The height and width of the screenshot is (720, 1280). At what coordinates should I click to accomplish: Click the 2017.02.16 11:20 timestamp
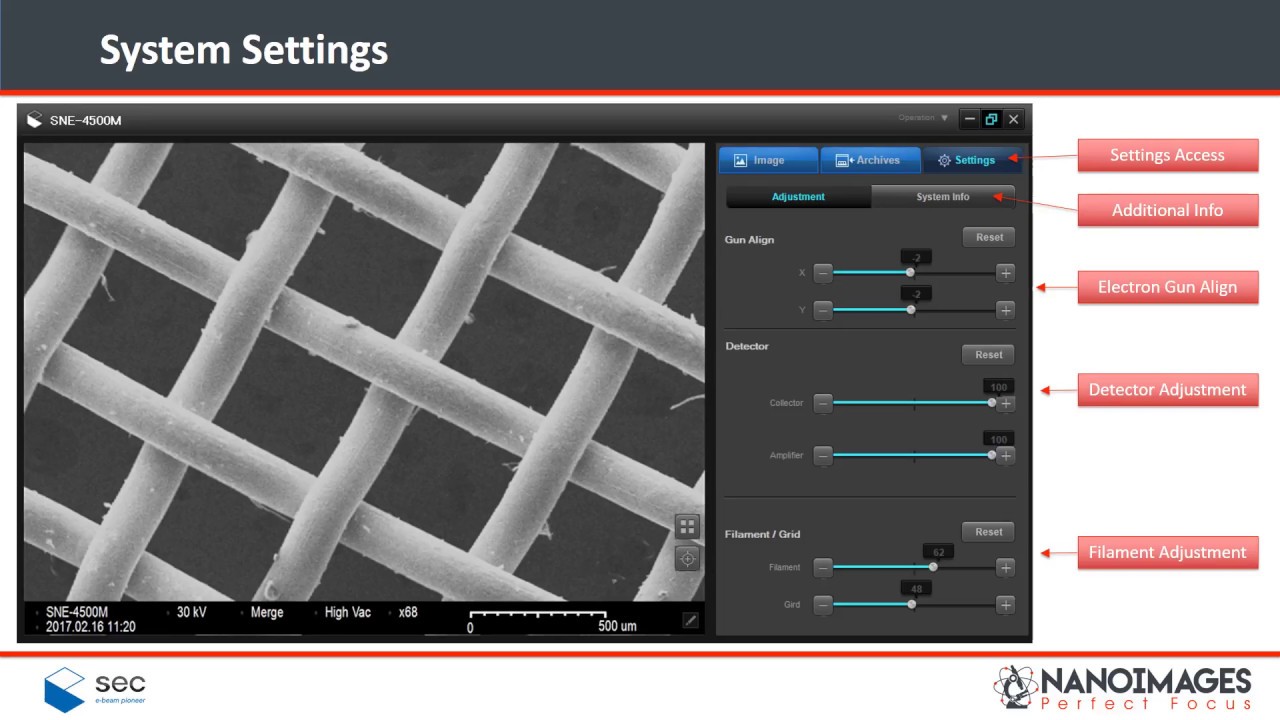(x=90, y=627)
